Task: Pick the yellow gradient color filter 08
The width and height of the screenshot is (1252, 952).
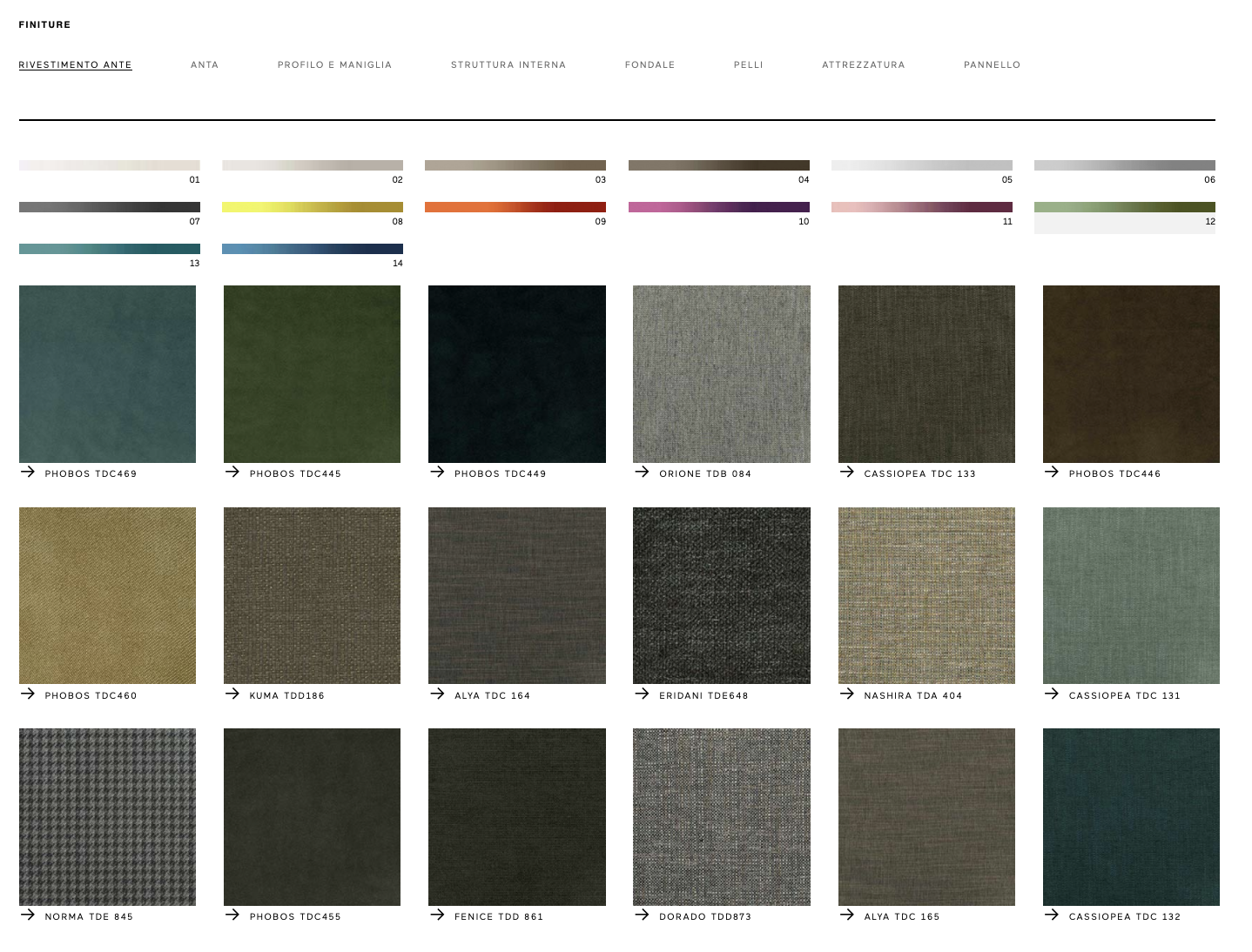Action: [312, 207]
